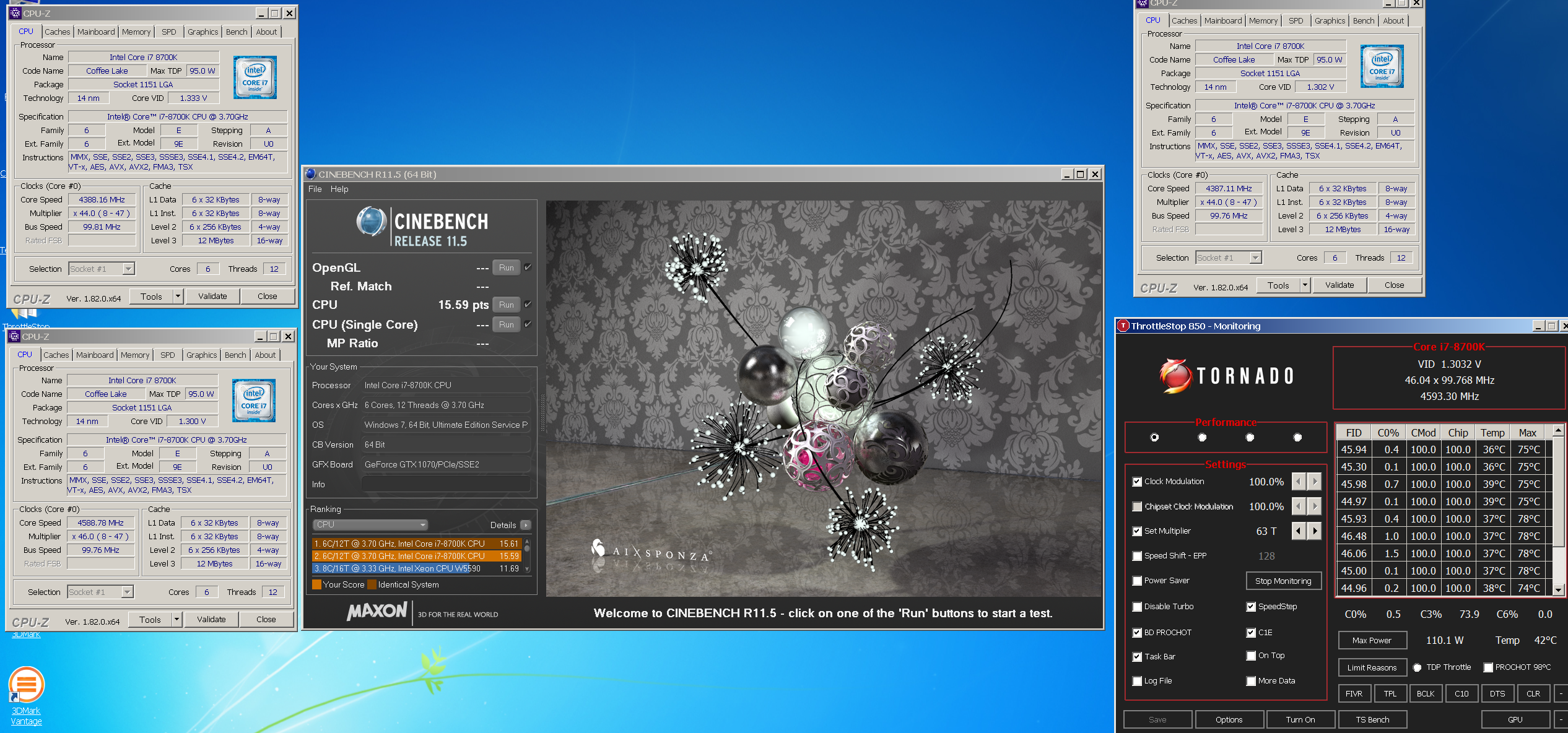Select the fourth Performance profile radio button

pos(1297,438)
